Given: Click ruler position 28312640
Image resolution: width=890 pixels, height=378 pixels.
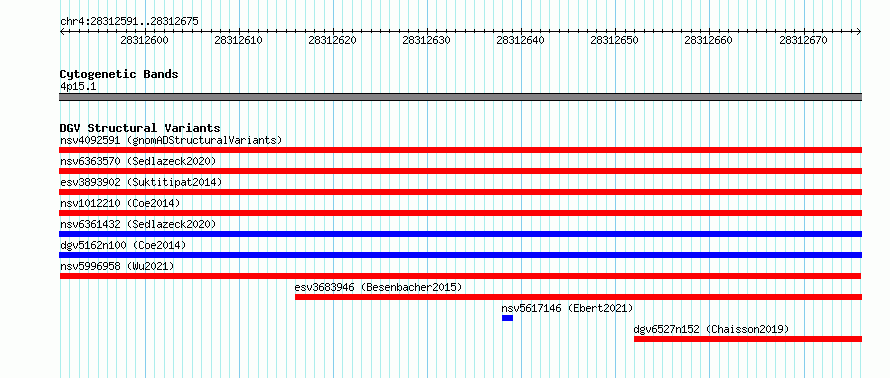Looking at the screenshot, I should pos(520,40).
